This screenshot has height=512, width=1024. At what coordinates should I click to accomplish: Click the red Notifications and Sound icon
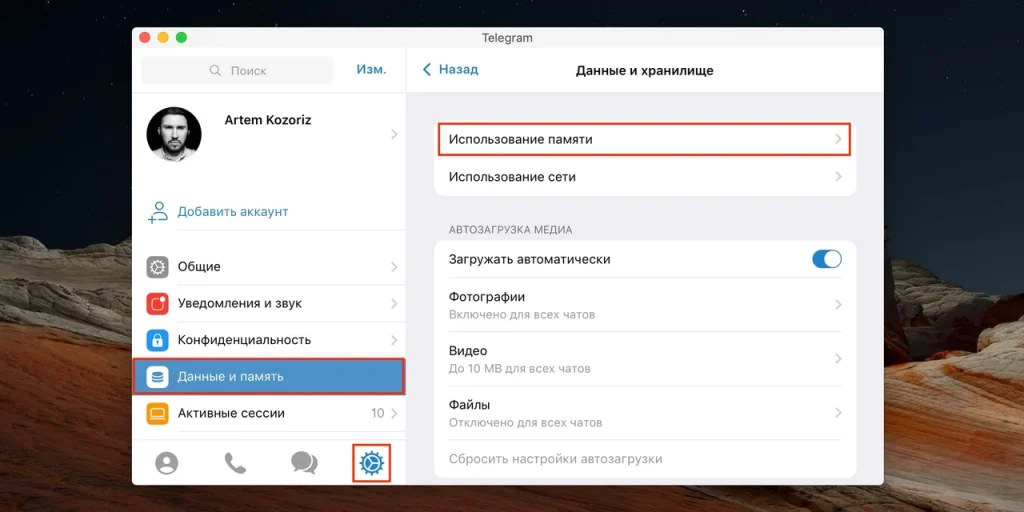coord(157,304)
